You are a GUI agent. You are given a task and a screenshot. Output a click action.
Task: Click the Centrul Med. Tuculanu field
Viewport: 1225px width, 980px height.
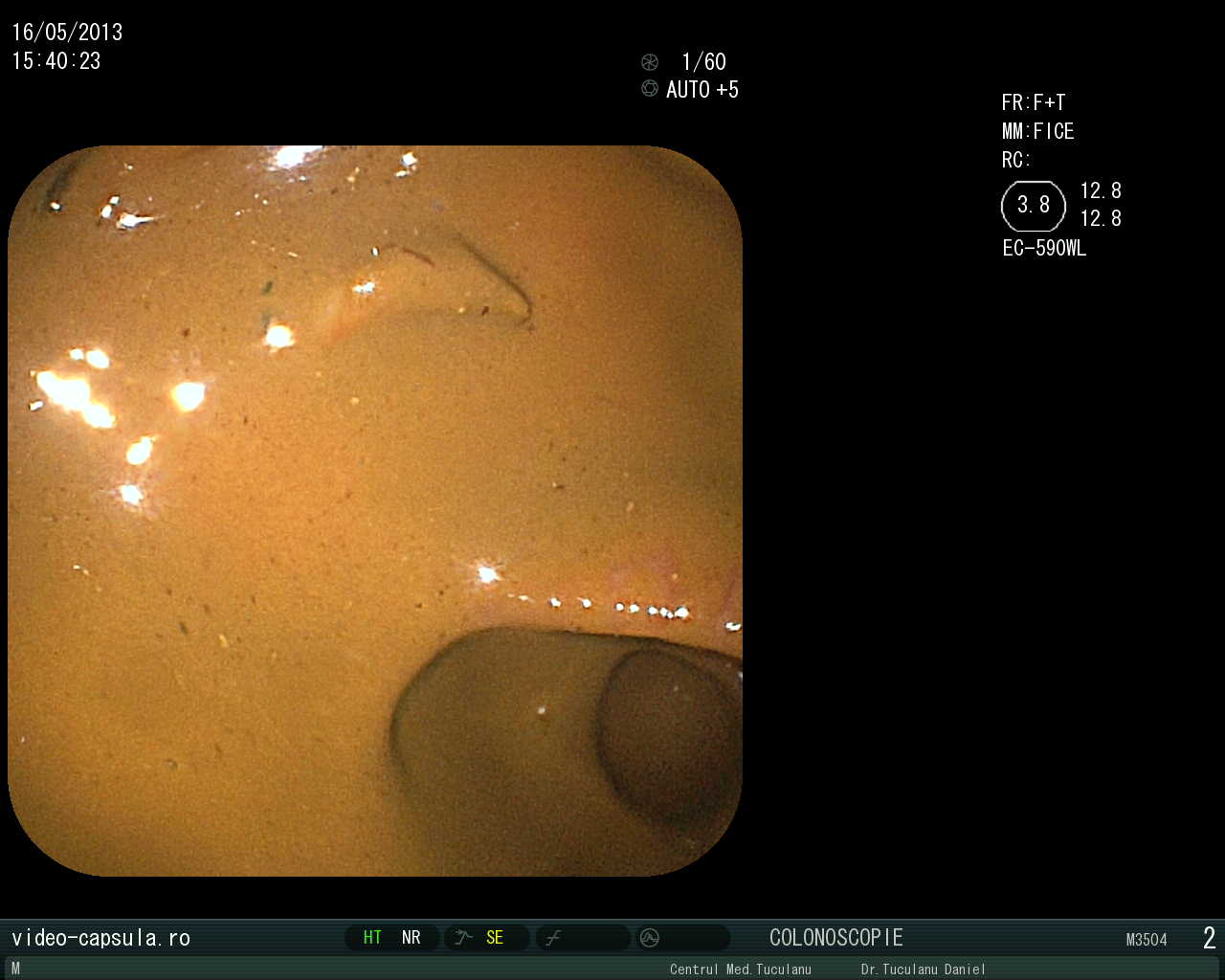tap(740, 969)
